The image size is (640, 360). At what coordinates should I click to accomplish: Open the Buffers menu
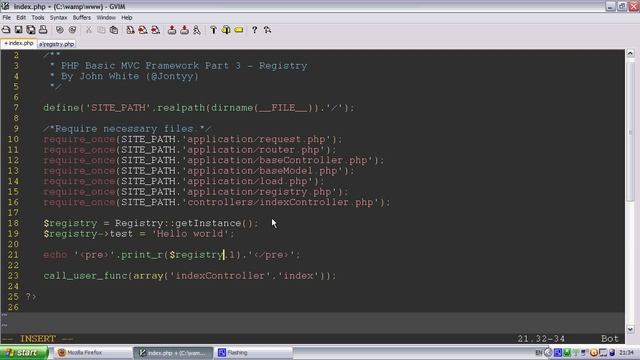[x=82, y=18]
